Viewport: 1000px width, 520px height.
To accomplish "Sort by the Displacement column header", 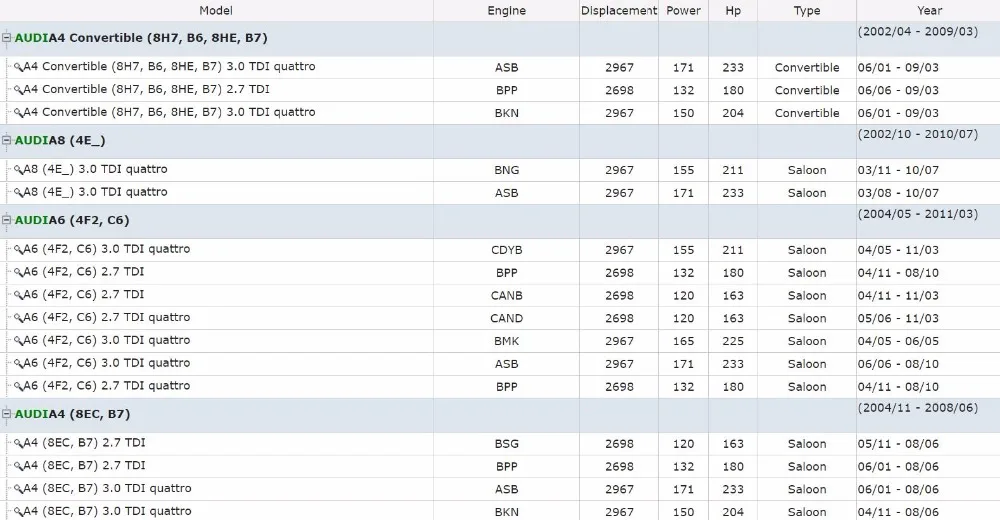I will point(619,10).
